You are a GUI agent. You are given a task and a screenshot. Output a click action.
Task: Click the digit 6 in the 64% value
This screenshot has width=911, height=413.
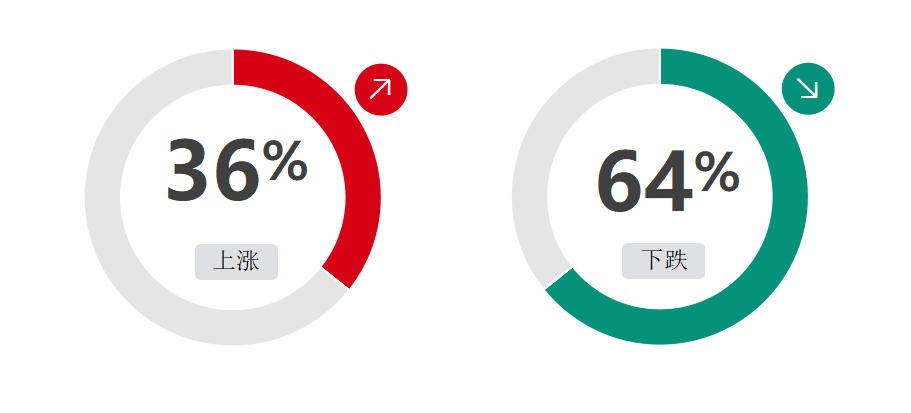pyautogui.click(x=619, y=182)
